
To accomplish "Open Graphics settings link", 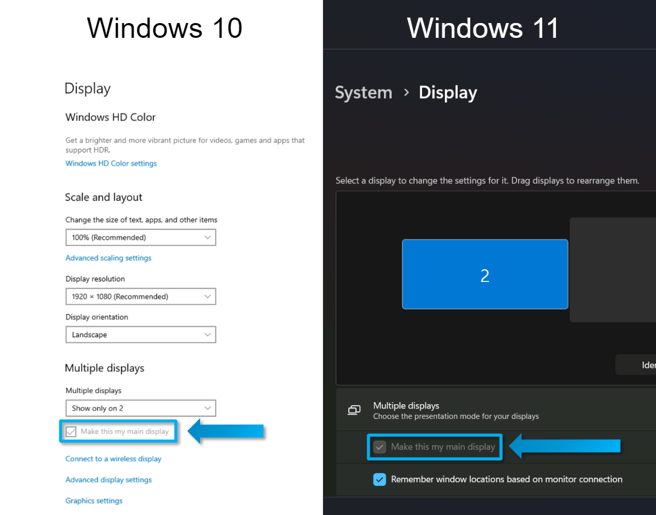I will pos(94,501).
